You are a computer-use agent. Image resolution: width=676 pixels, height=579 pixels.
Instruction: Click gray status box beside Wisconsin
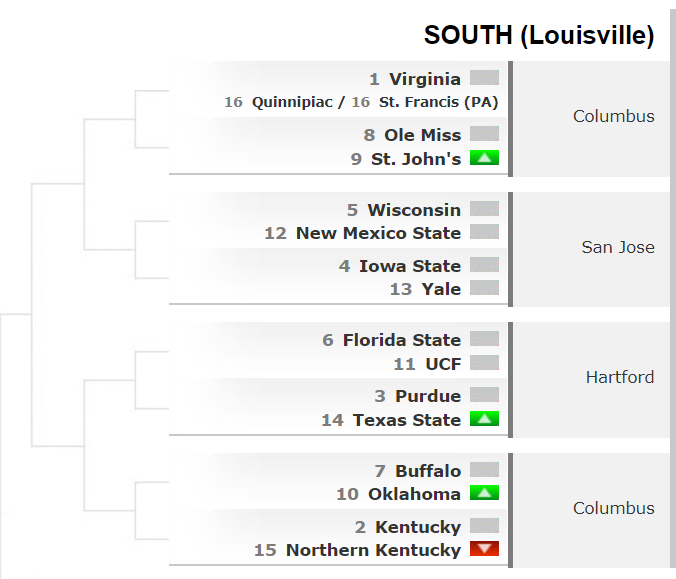coord(484,209)
